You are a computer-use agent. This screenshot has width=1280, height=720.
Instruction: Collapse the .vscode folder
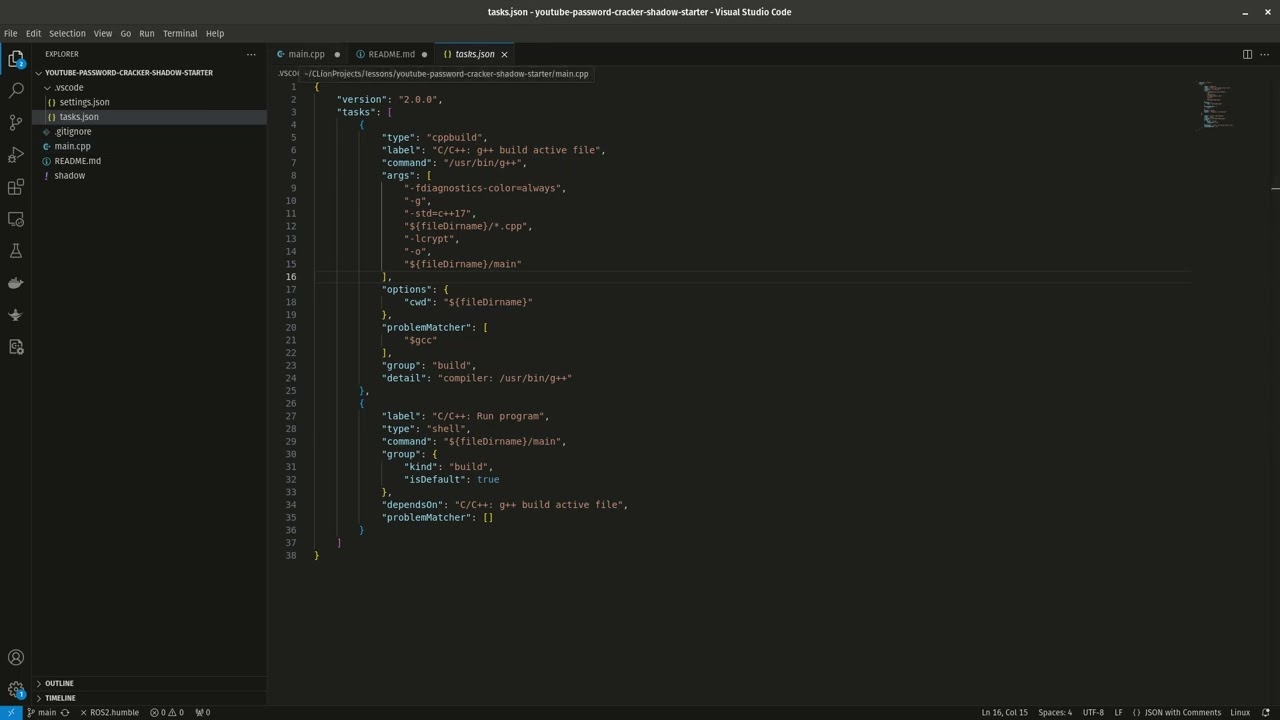(69, 88)
